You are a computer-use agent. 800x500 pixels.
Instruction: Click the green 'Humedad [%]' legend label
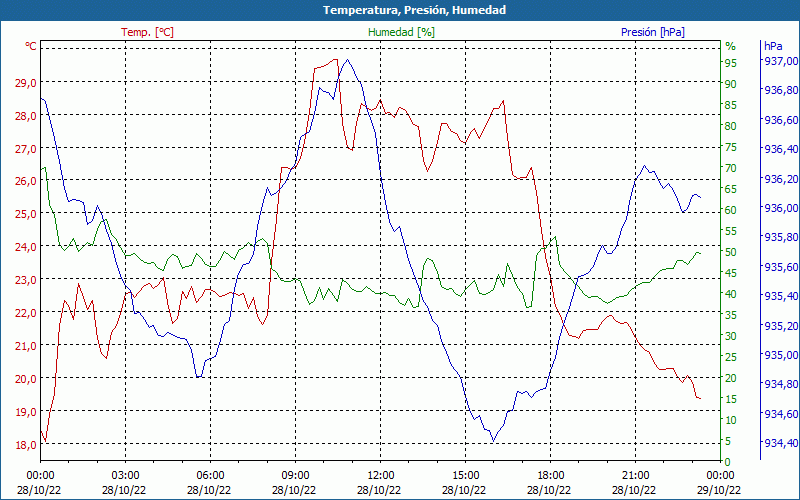(402, 32)
